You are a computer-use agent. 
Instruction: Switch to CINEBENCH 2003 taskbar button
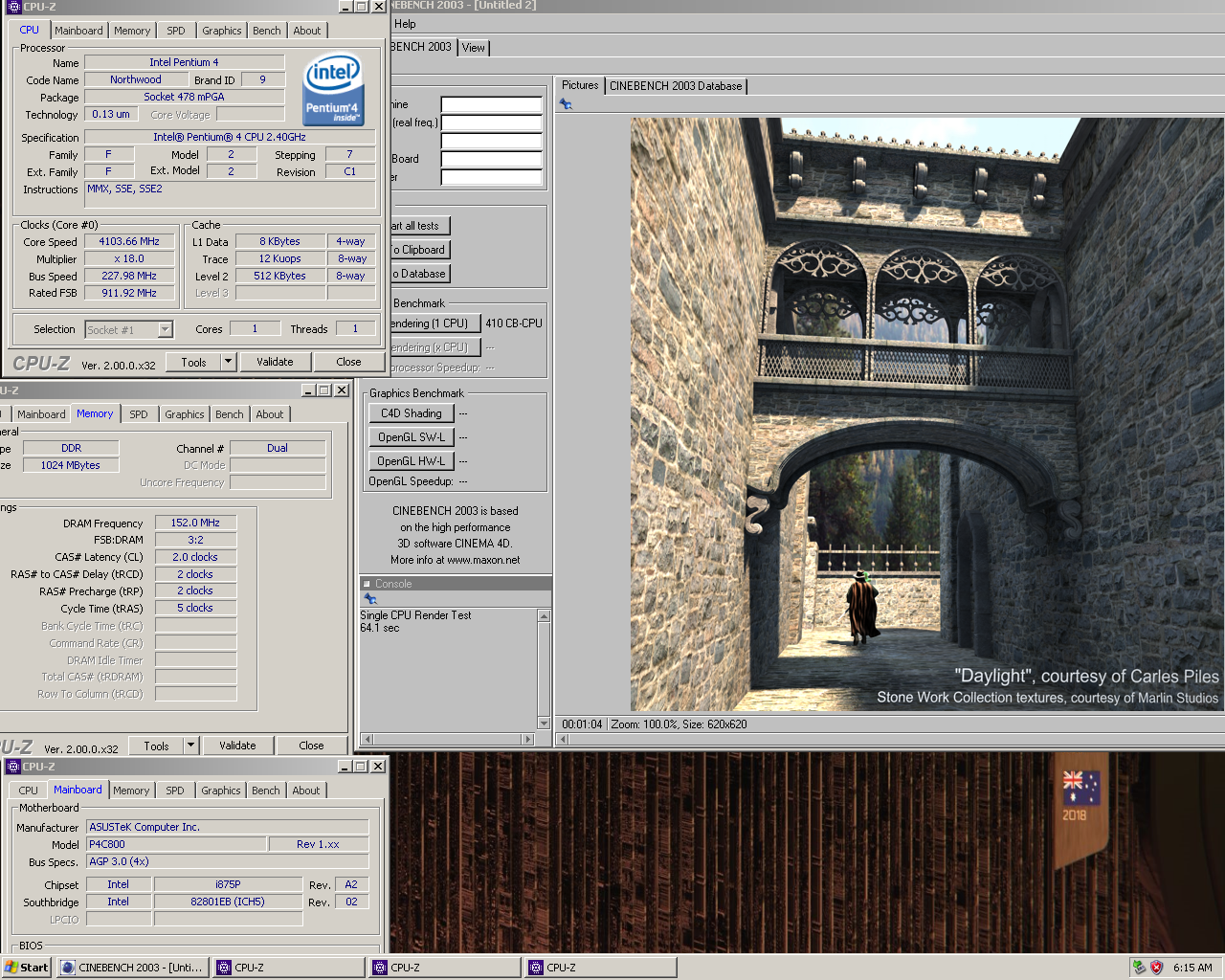pos(132,968)
